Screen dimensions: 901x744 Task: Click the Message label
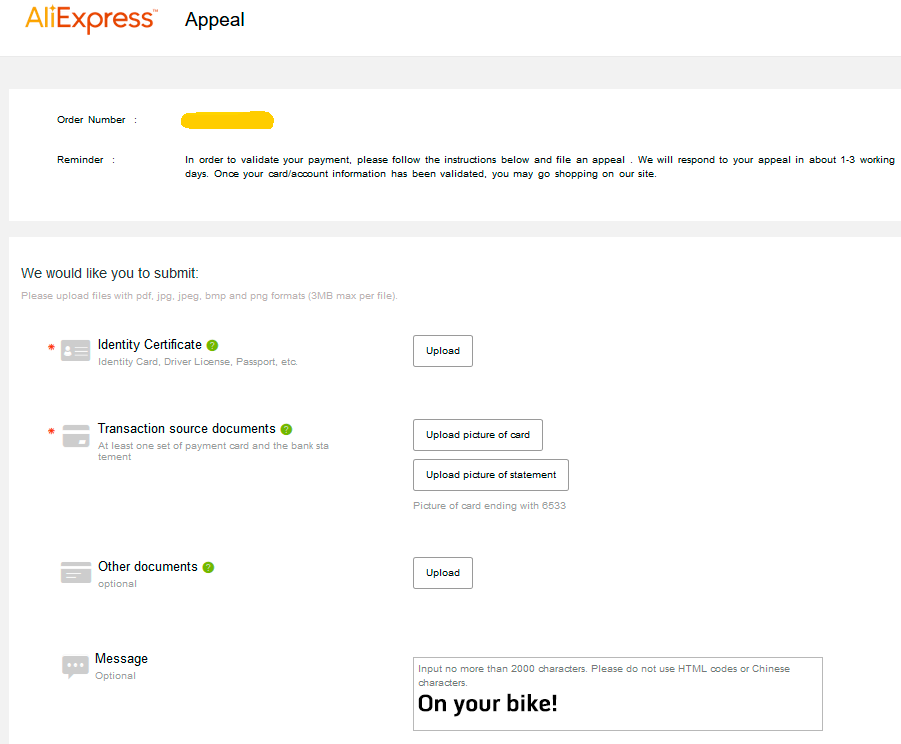tap(121, 658)
